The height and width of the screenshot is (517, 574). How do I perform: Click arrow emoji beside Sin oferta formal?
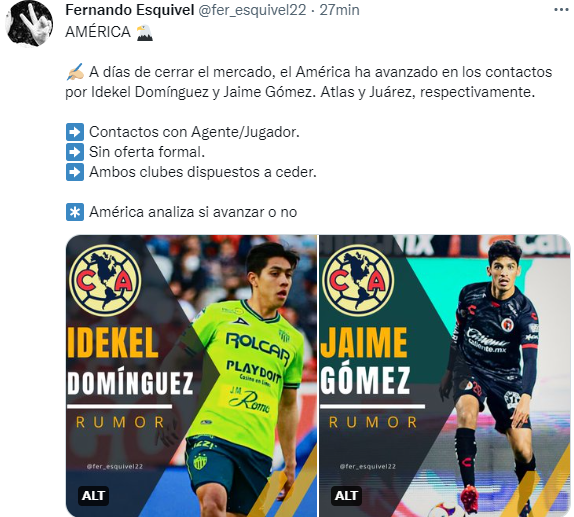pyautogui.click(x=75, y=152)
